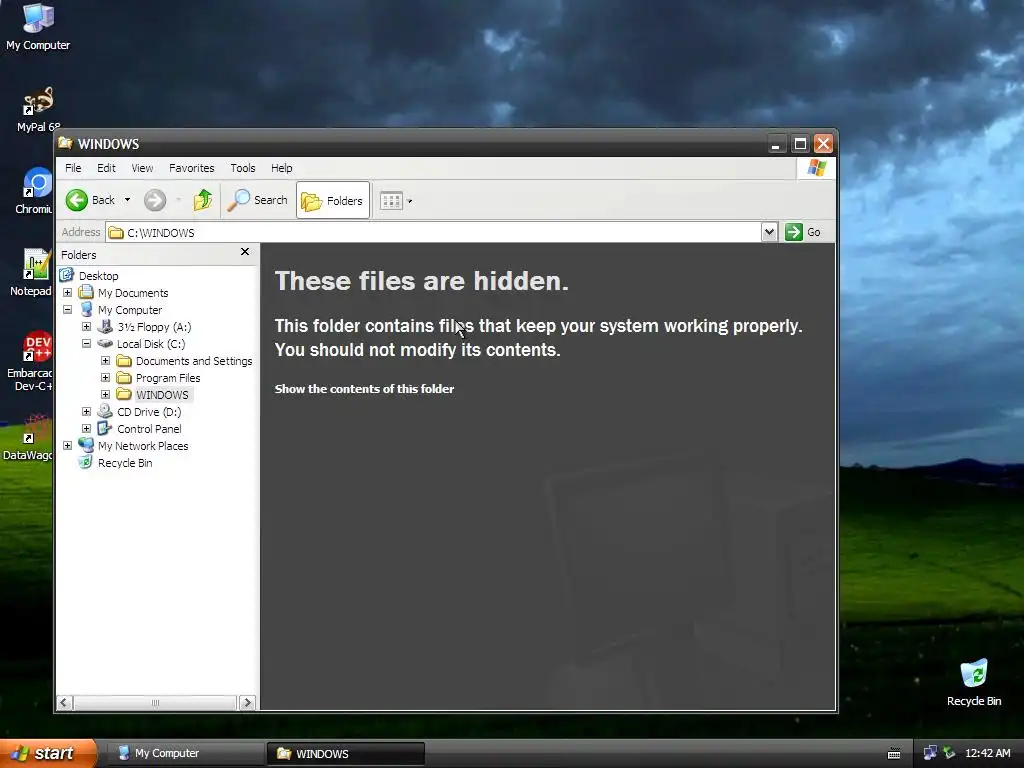Click the WINDOWS taskbar button
This screenshot has height=768, width=1024.
tap(346, 753)
